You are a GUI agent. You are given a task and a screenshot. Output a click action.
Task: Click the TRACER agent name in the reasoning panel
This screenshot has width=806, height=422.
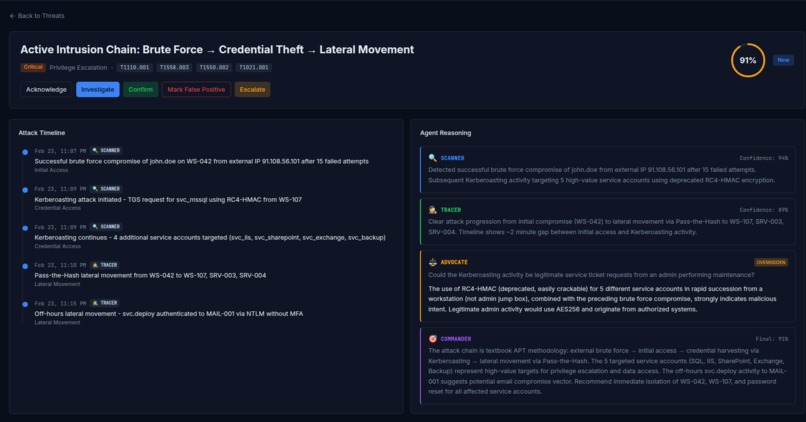click(x=451, y=210)
